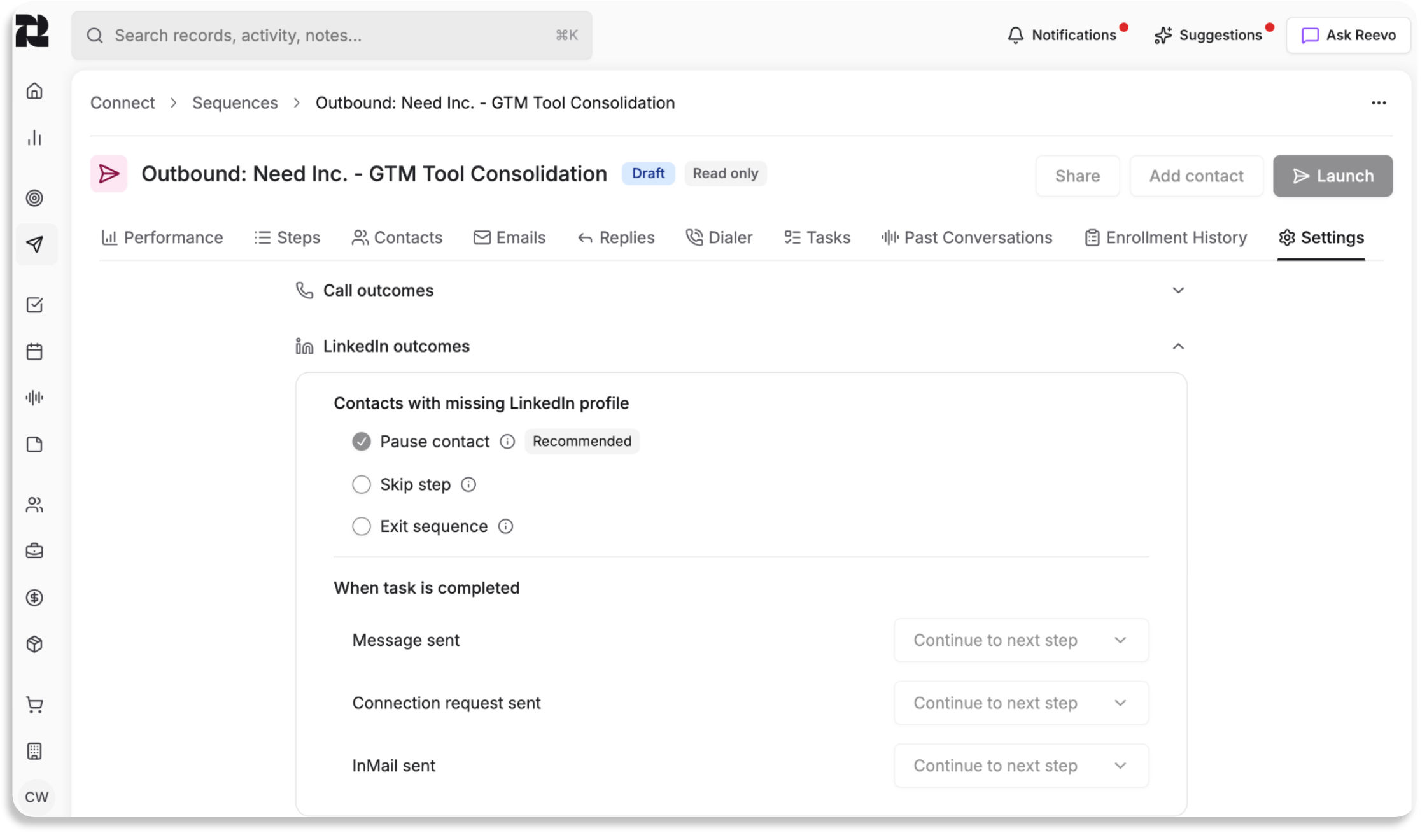Click the shopping cart sidebar icon

[x=34, y=704]
